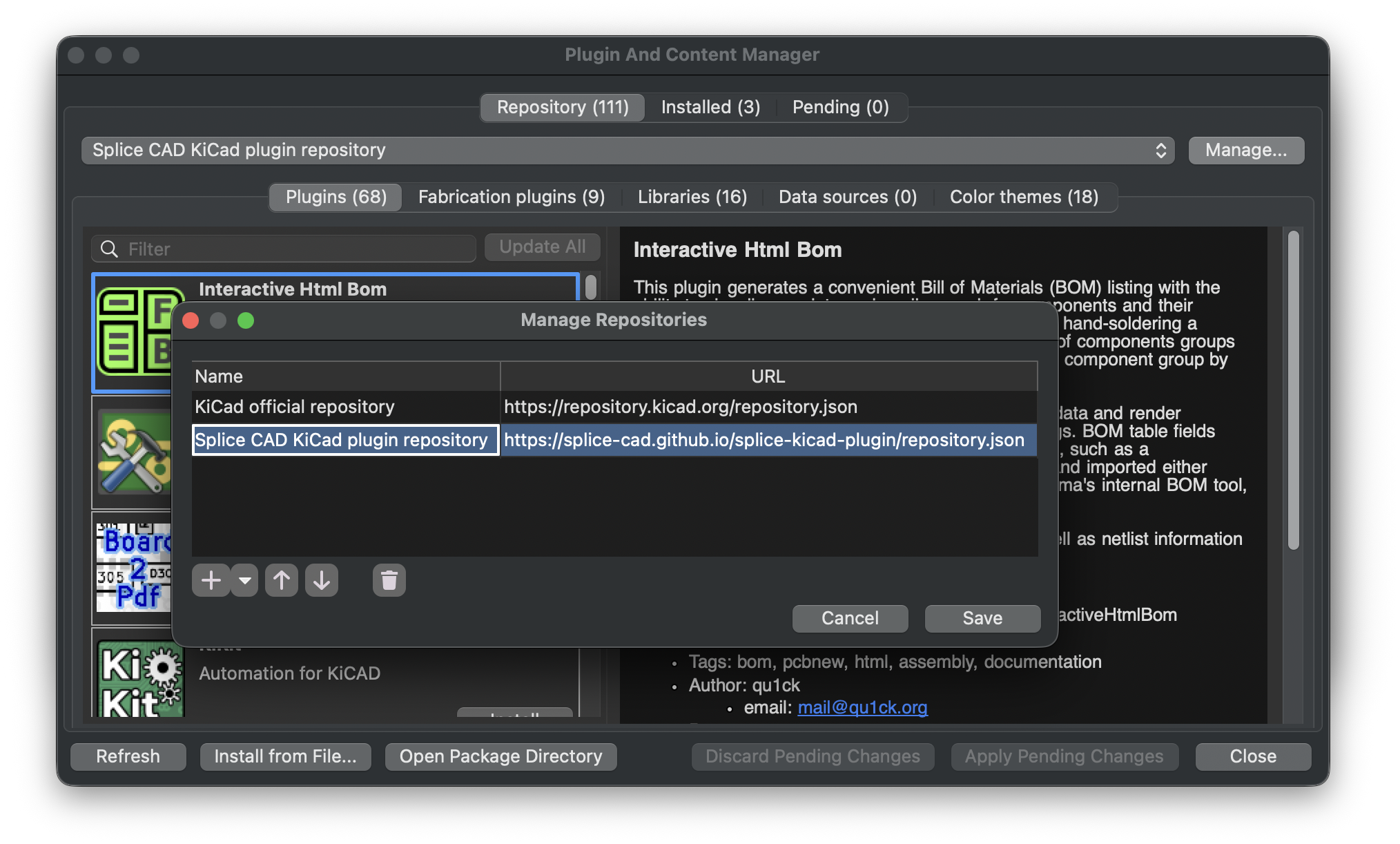Open the Plugins (68) tab
Viewport: 1400px width, 844px height.
tap(336, 198)
